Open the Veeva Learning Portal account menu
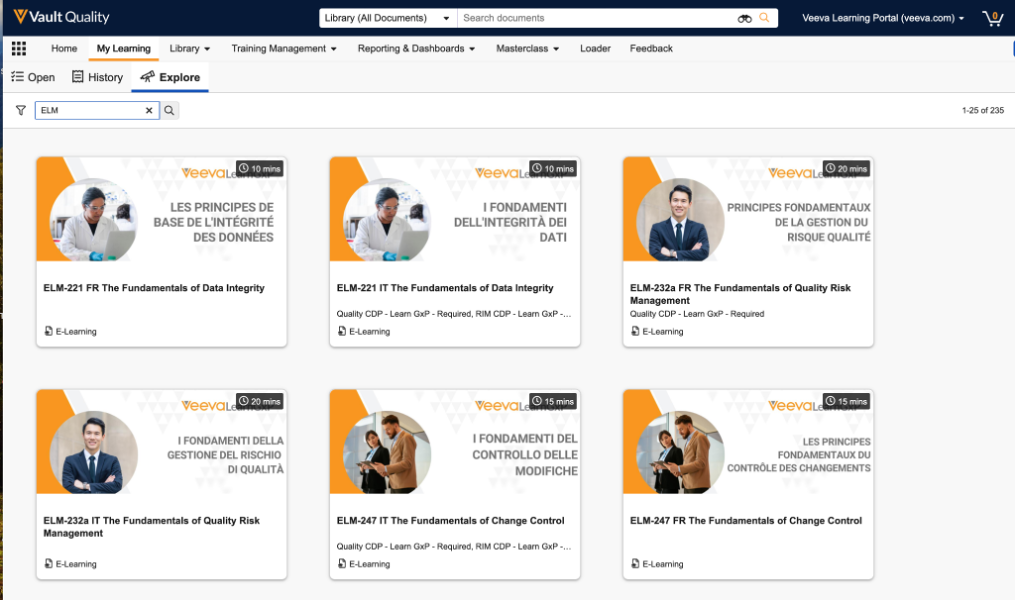The image size is (1016, 600). [883, 18]
